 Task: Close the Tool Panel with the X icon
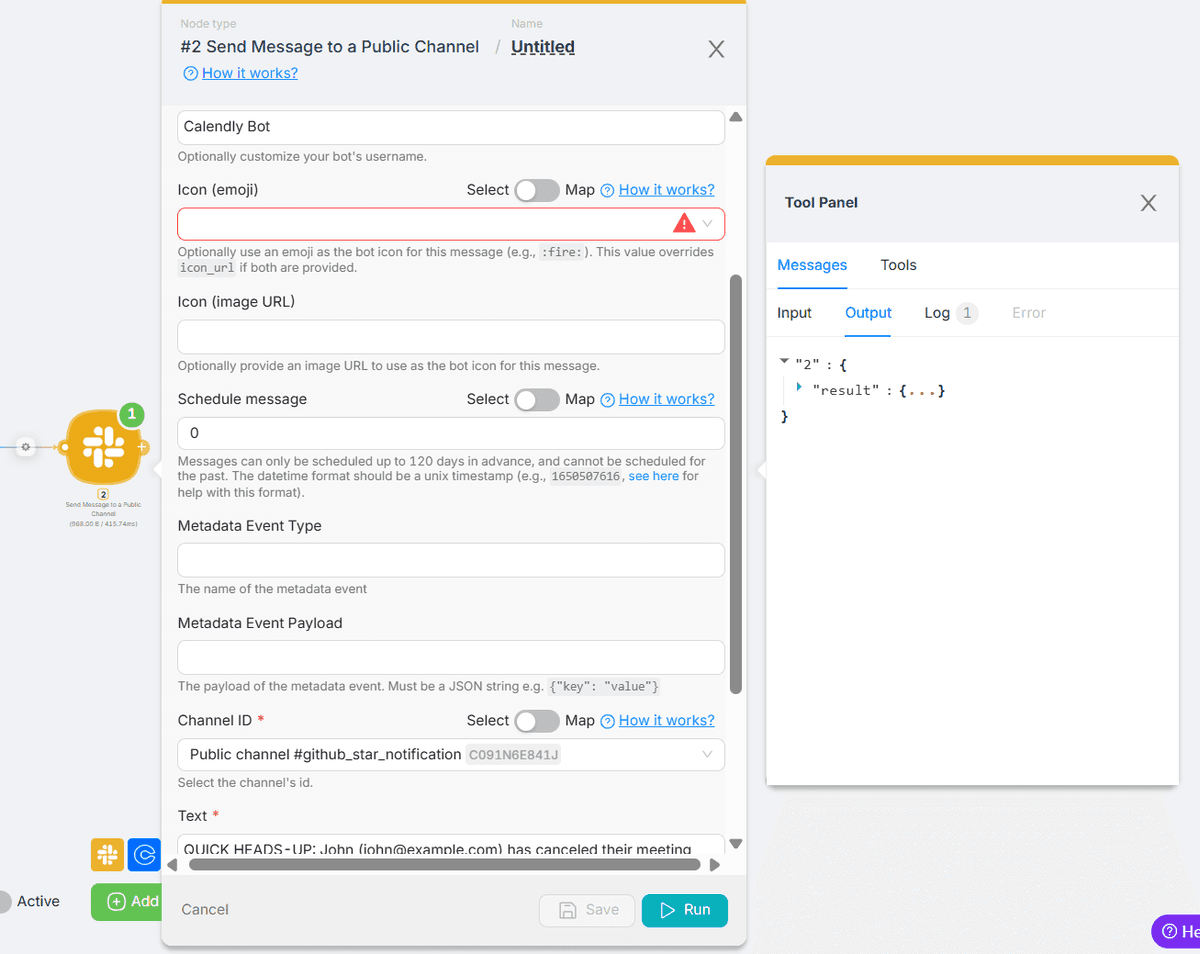pos(1148,203)
